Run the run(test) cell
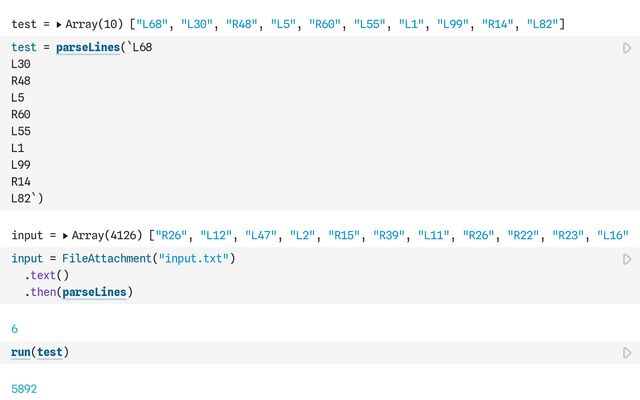 coord(627,352)
